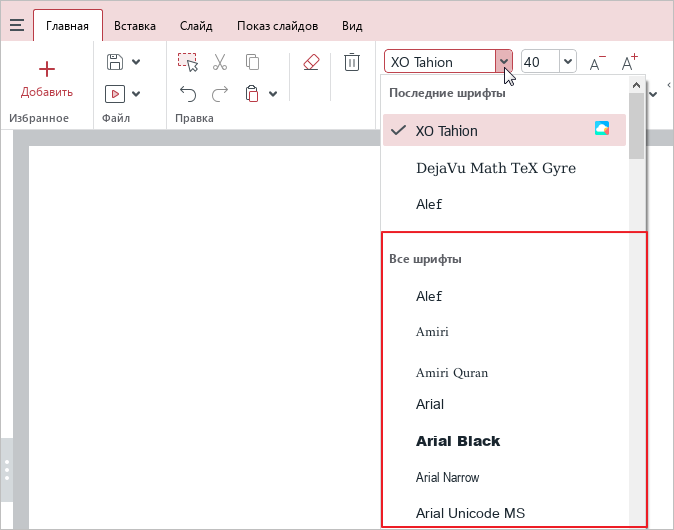Expand the font size 40 dropdown
The image size is (674, 530).
pyautogui.click(x=568, y=62)
